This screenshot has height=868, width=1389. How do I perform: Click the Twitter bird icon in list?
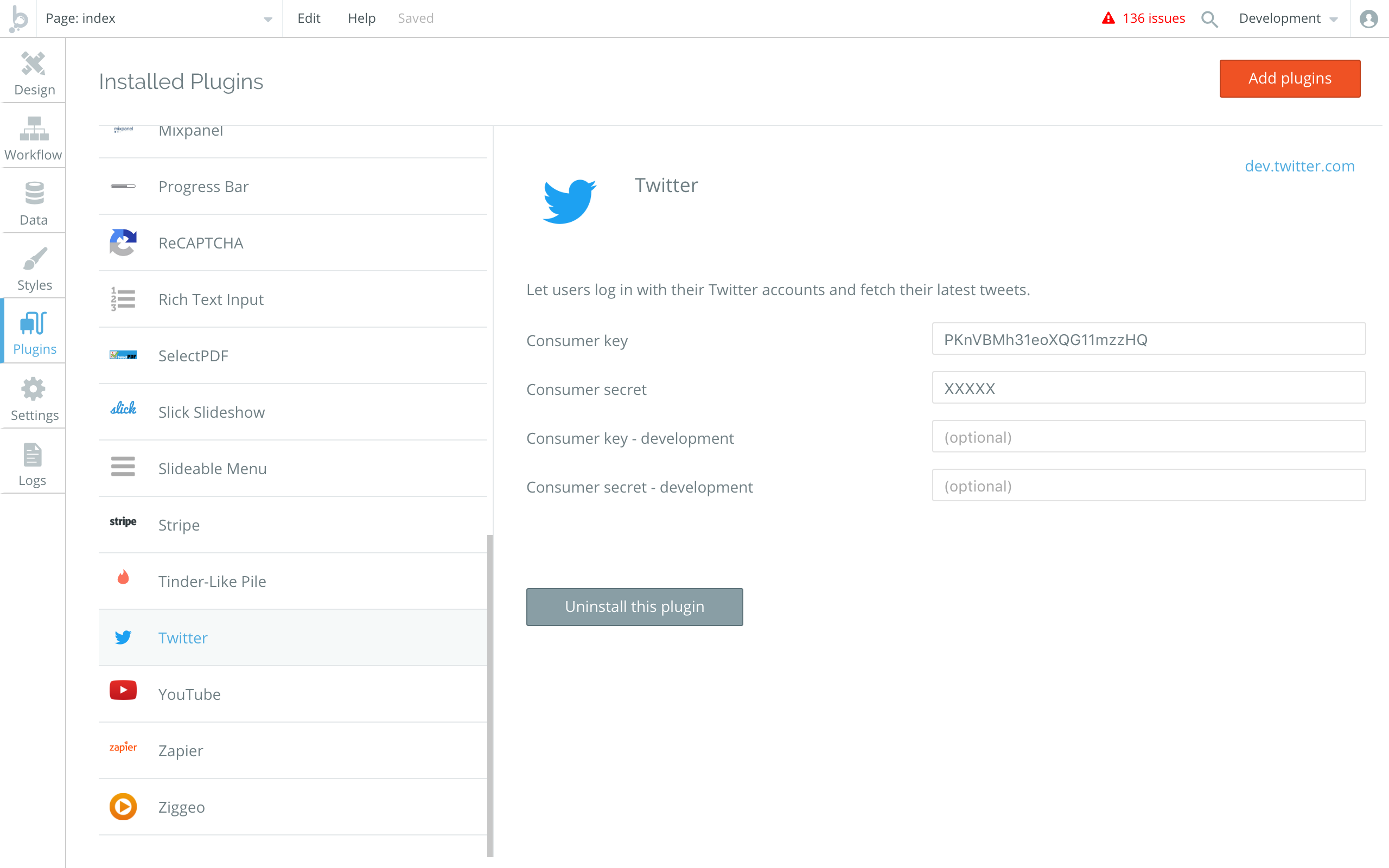pos(123,637)
